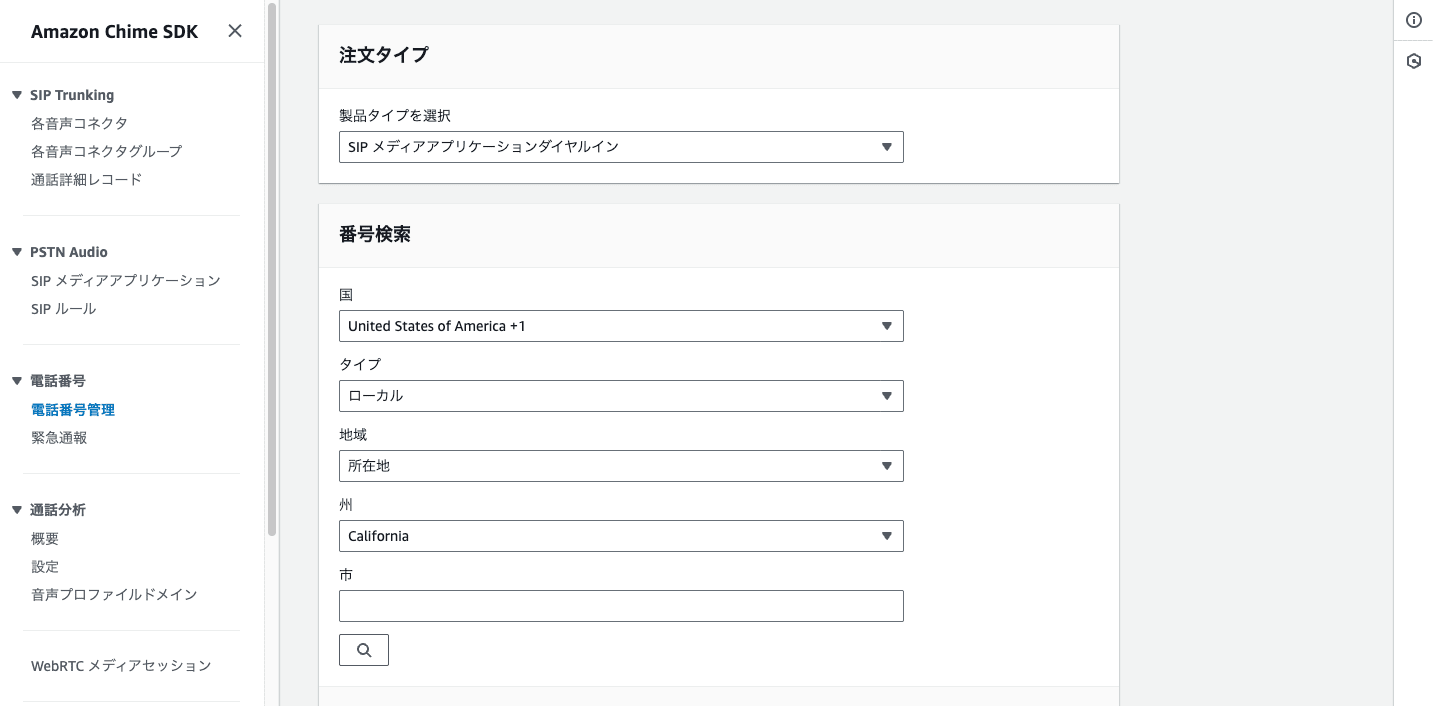This screenshot has width=1433, height=706.
Task: Open the 州 dropdown showing California
Action: click(x=621, y=536)
